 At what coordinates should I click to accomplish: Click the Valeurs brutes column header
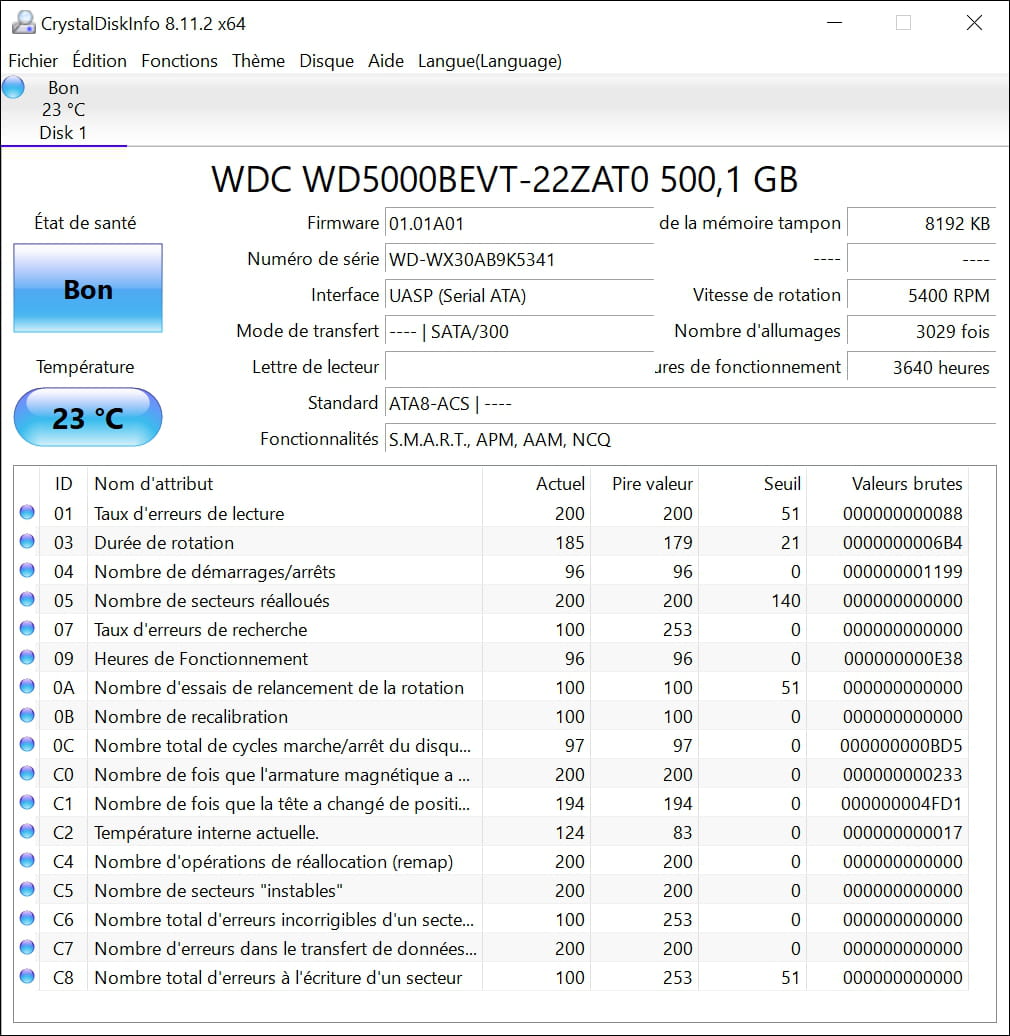click(x=888, y=484)
